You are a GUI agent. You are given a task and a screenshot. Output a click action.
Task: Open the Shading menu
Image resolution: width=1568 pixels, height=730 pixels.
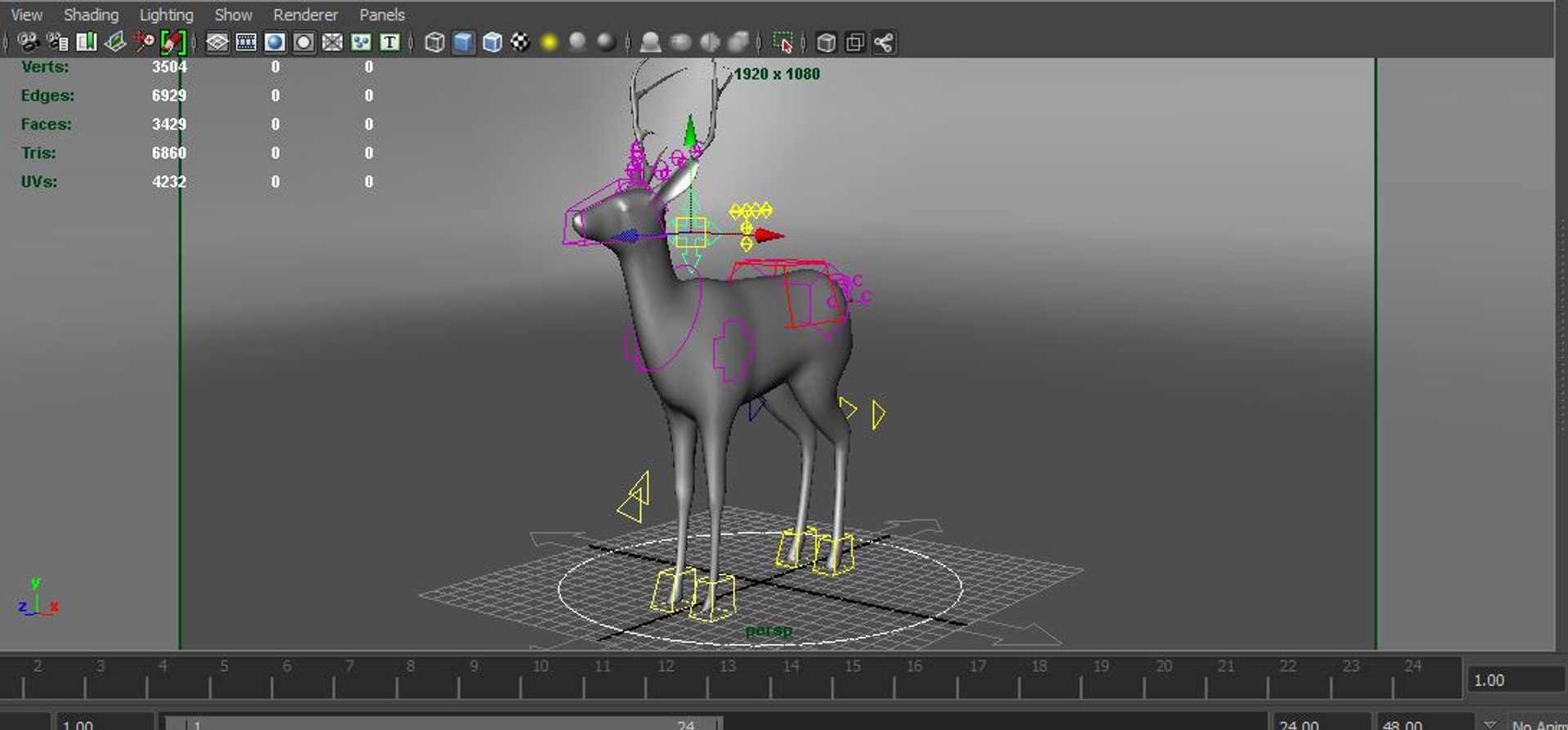click(91, 15)
